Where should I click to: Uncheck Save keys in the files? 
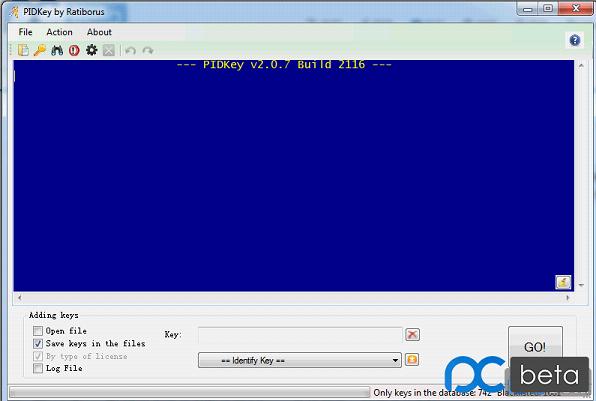38,344
